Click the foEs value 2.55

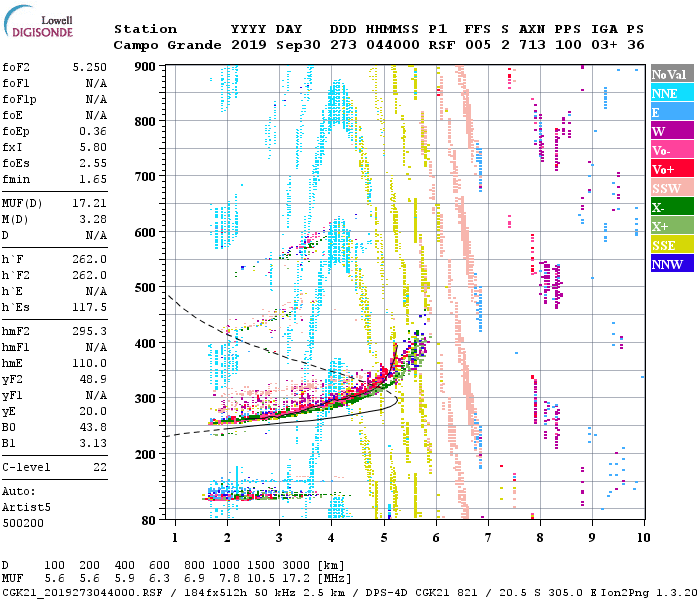coord(93,163)
